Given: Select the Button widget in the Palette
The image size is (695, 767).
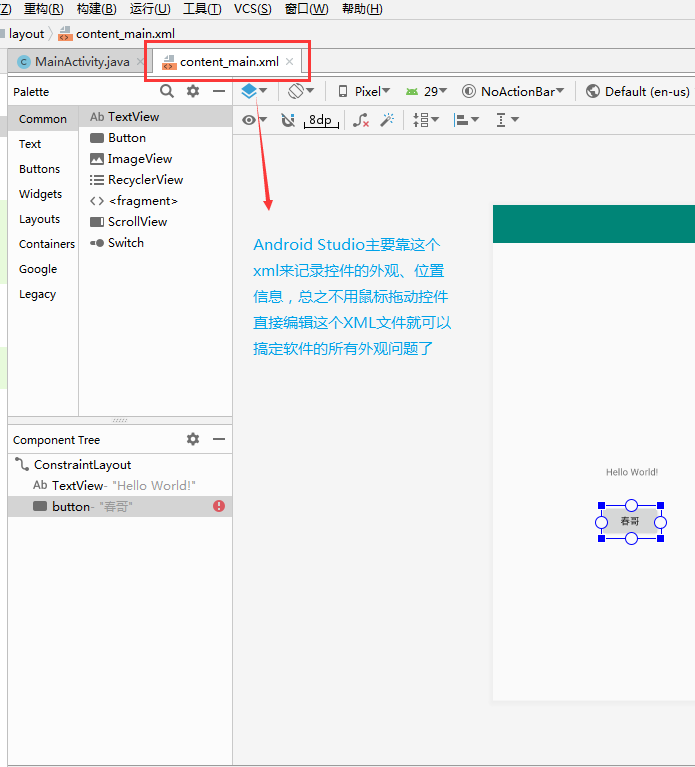Looking at the screenshot, I should coord(156,138).
